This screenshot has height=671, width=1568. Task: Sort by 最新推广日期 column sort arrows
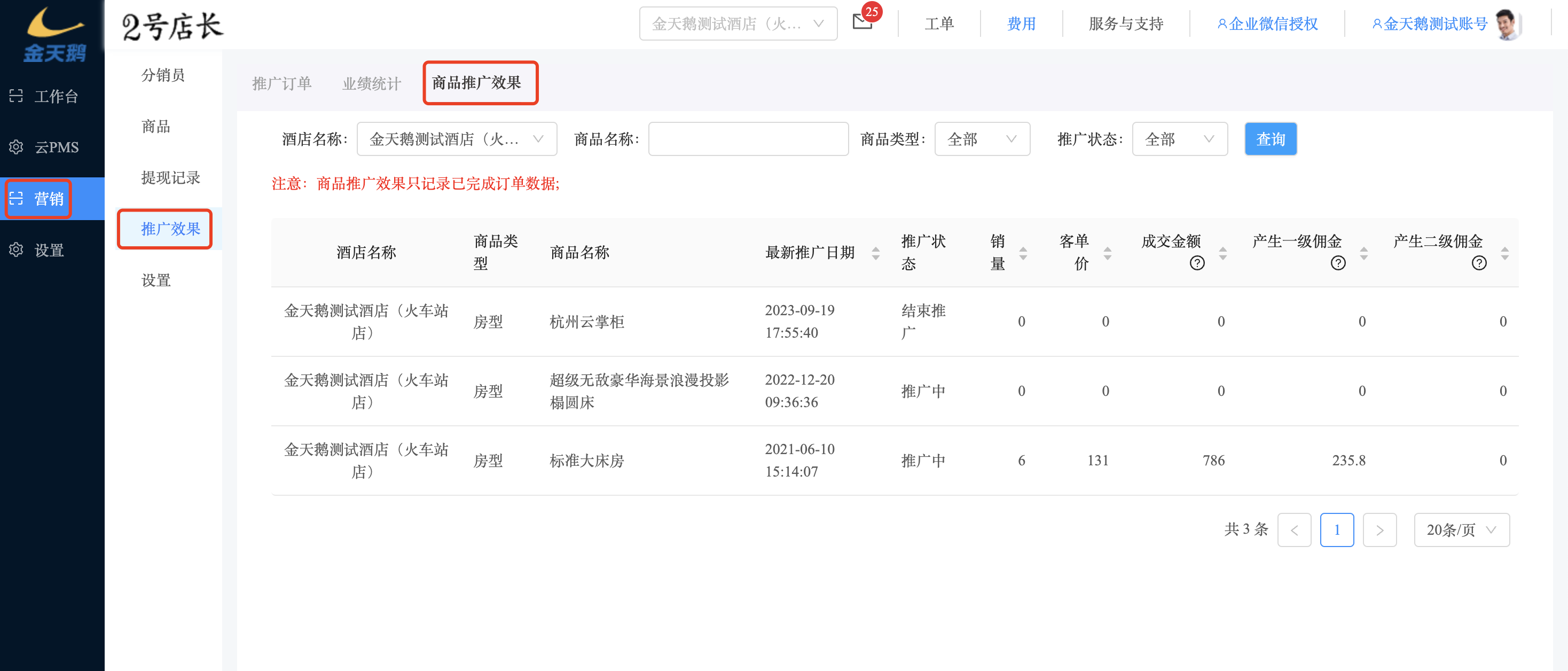[875, 253]
